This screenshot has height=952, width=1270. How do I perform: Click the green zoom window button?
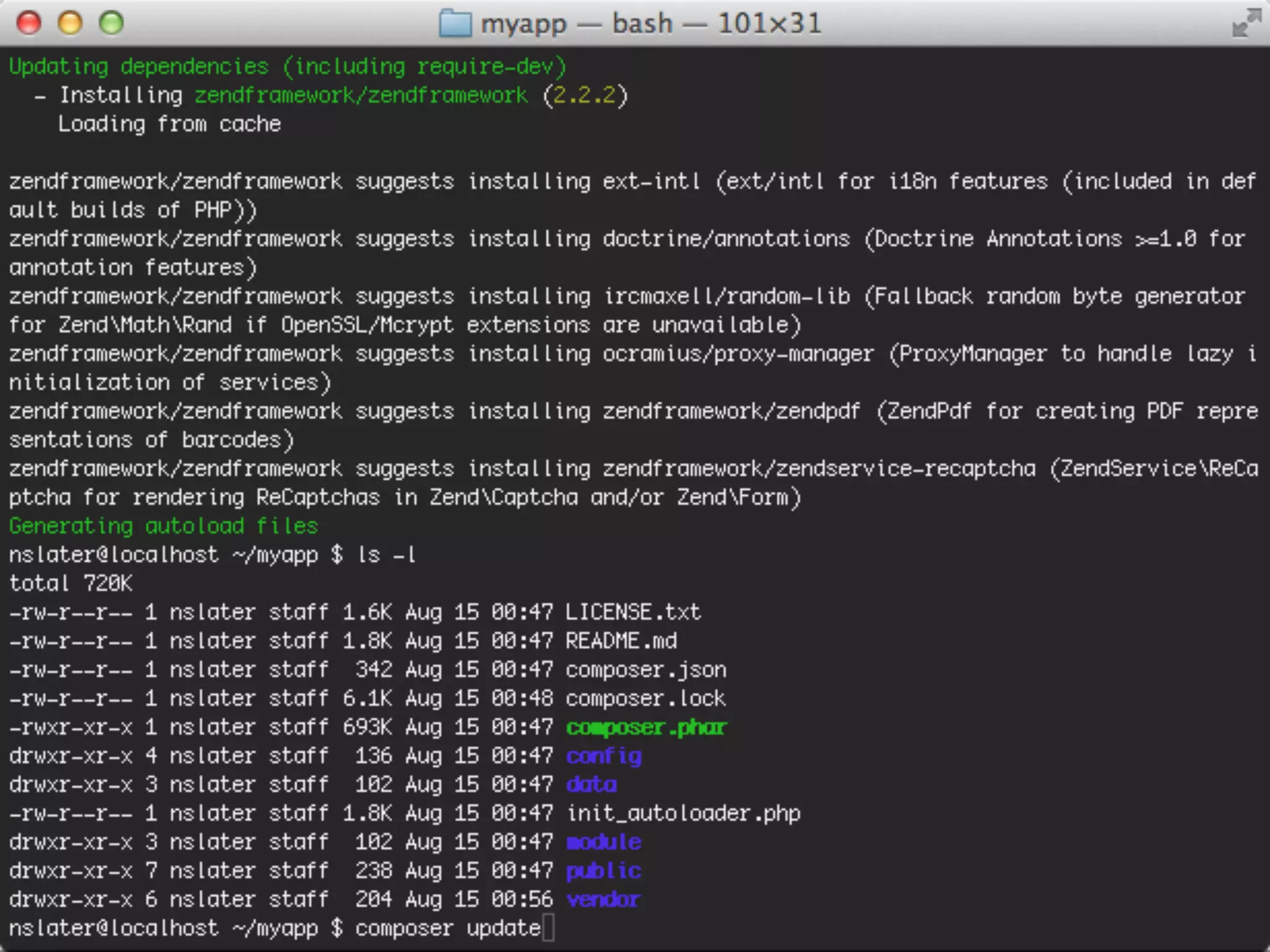tap(112, 23)
